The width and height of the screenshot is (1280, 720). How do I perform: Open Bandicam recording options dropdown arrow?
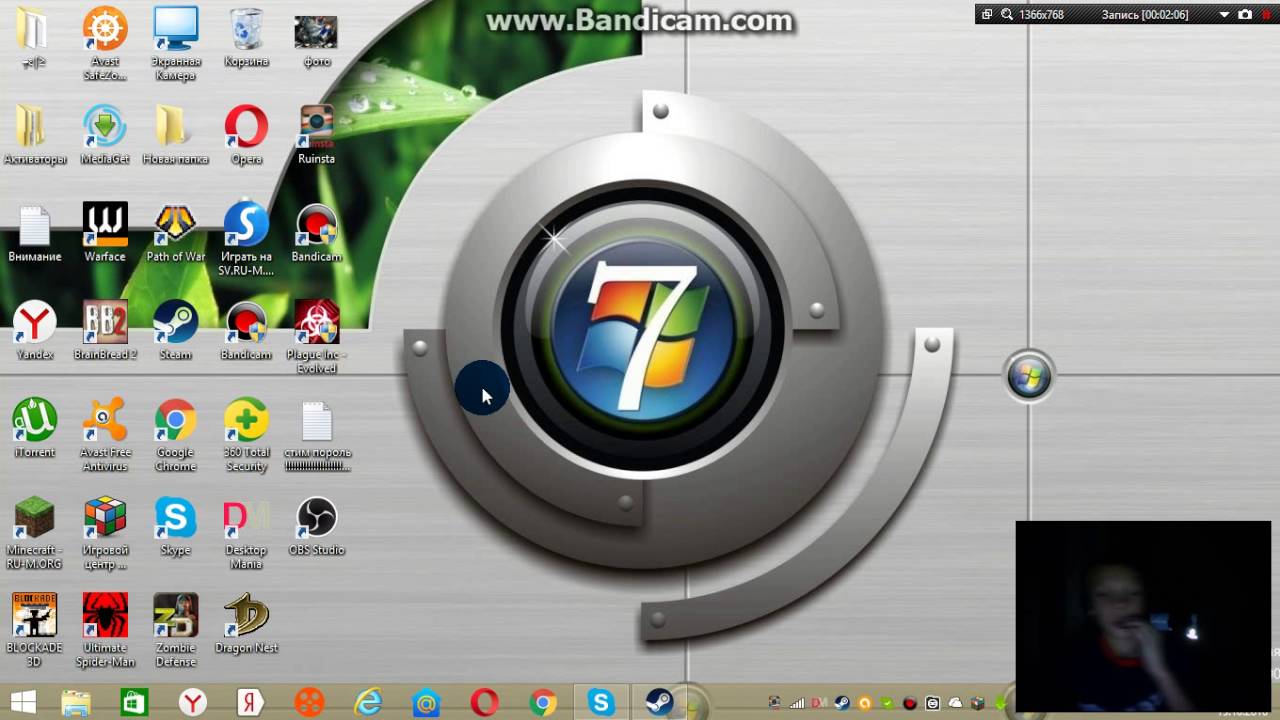click(x=1224, y=15)
